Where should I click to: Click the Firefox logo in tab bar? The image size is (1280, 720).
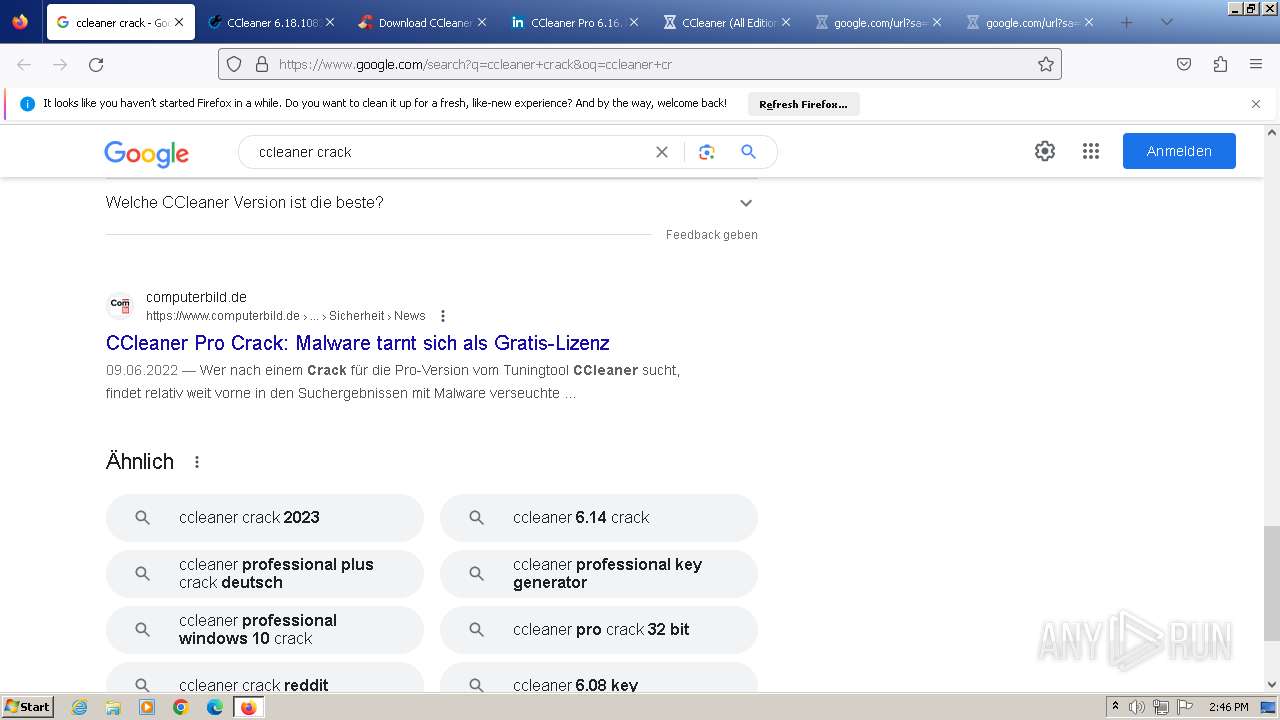pos(20,21)
